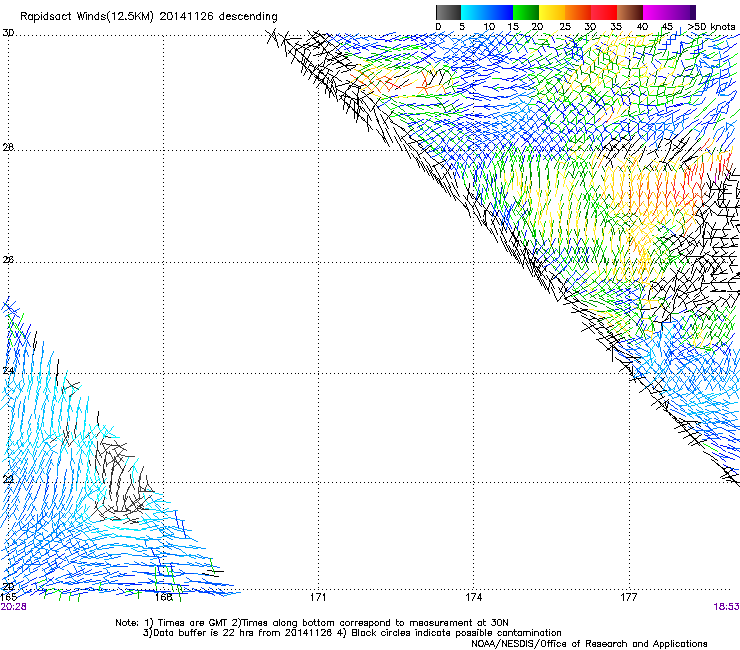Viewport: 740px width, 650px height.
Task: Select the green 15-20 knots color band
Action: click(x=526, y=12)
